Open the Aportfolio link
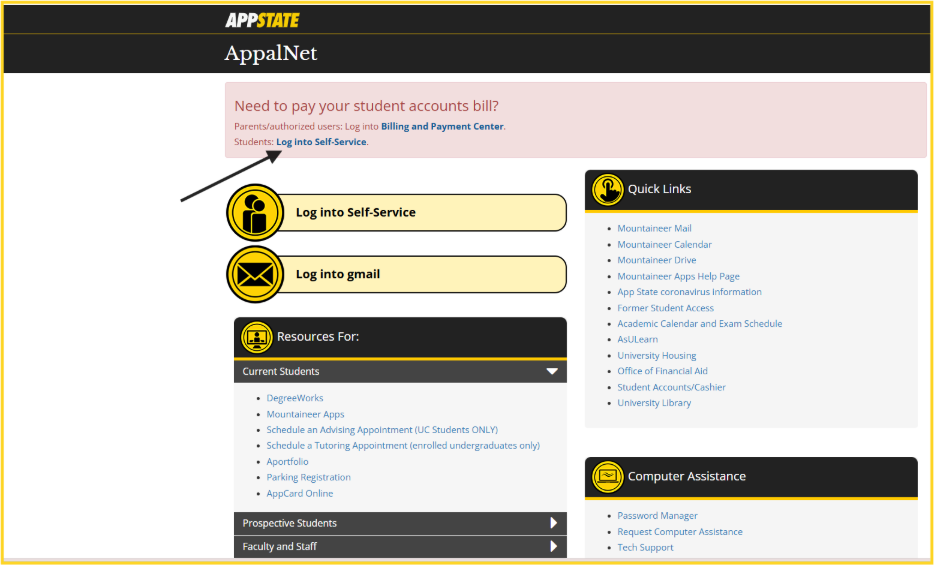This screenshot has height=565, width=936. point(287,462)
